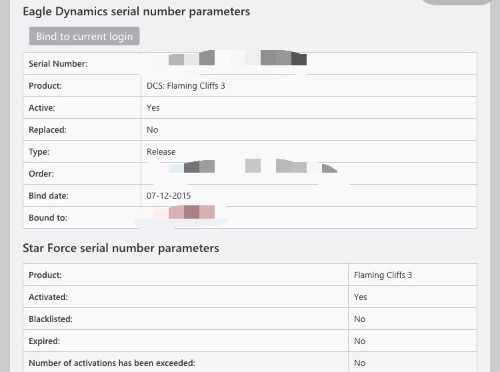The image size is (500, 372).
Task: Click the Eagle Dynamics serial number parameters heading
Action: pos(136,11)
